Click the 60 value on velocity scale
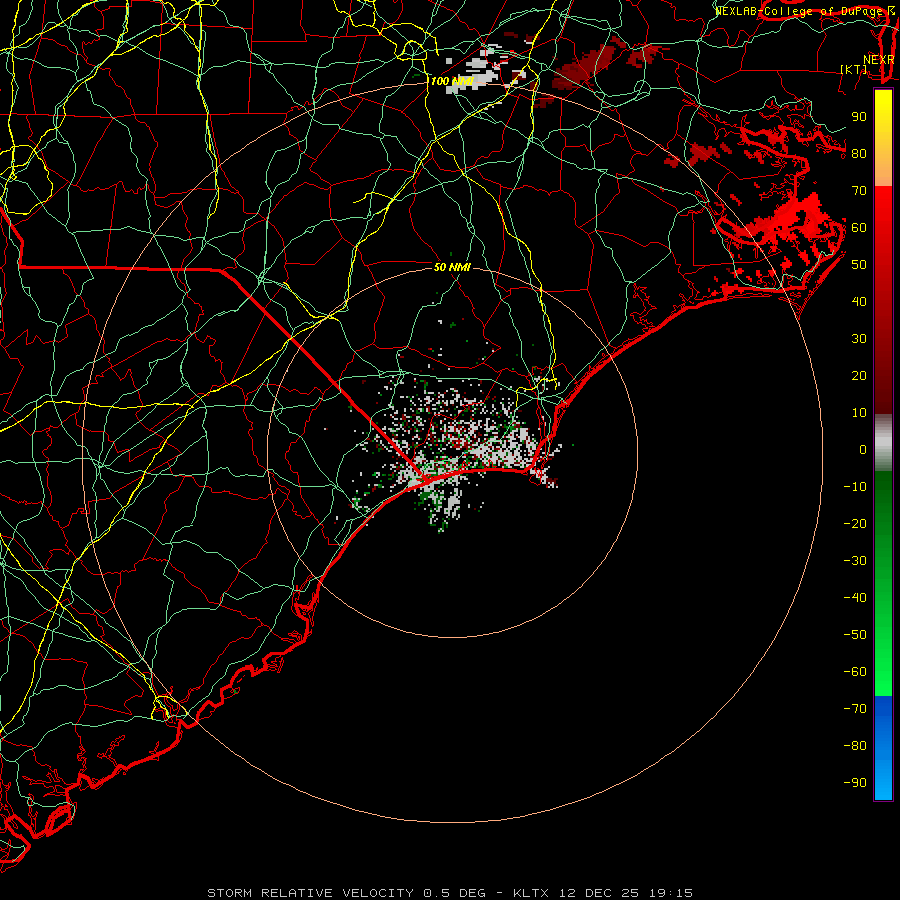Image resolution: width=900 pixels, height=900 pixels. [x=859, y=227]
